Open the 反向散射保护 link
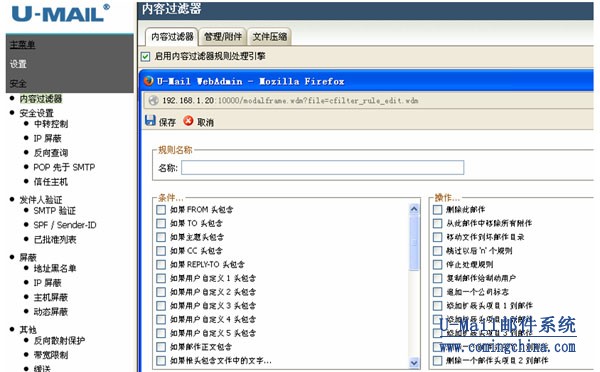The width and height of the screenshot is (600, 372). coord(59,341)
